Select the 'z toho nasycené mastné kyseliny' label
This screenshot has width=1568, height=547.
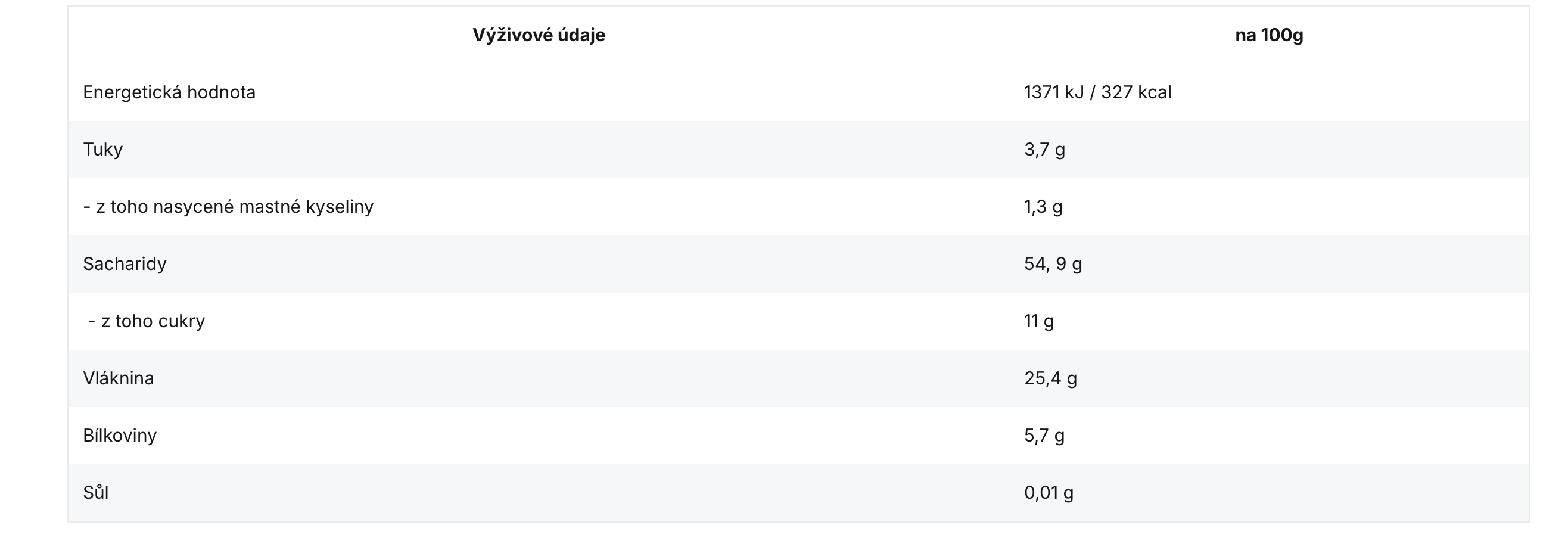[x=234, y=207]
